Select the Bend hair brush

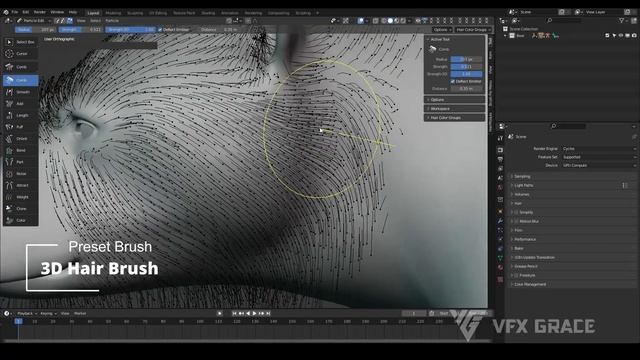coord(21,150)
